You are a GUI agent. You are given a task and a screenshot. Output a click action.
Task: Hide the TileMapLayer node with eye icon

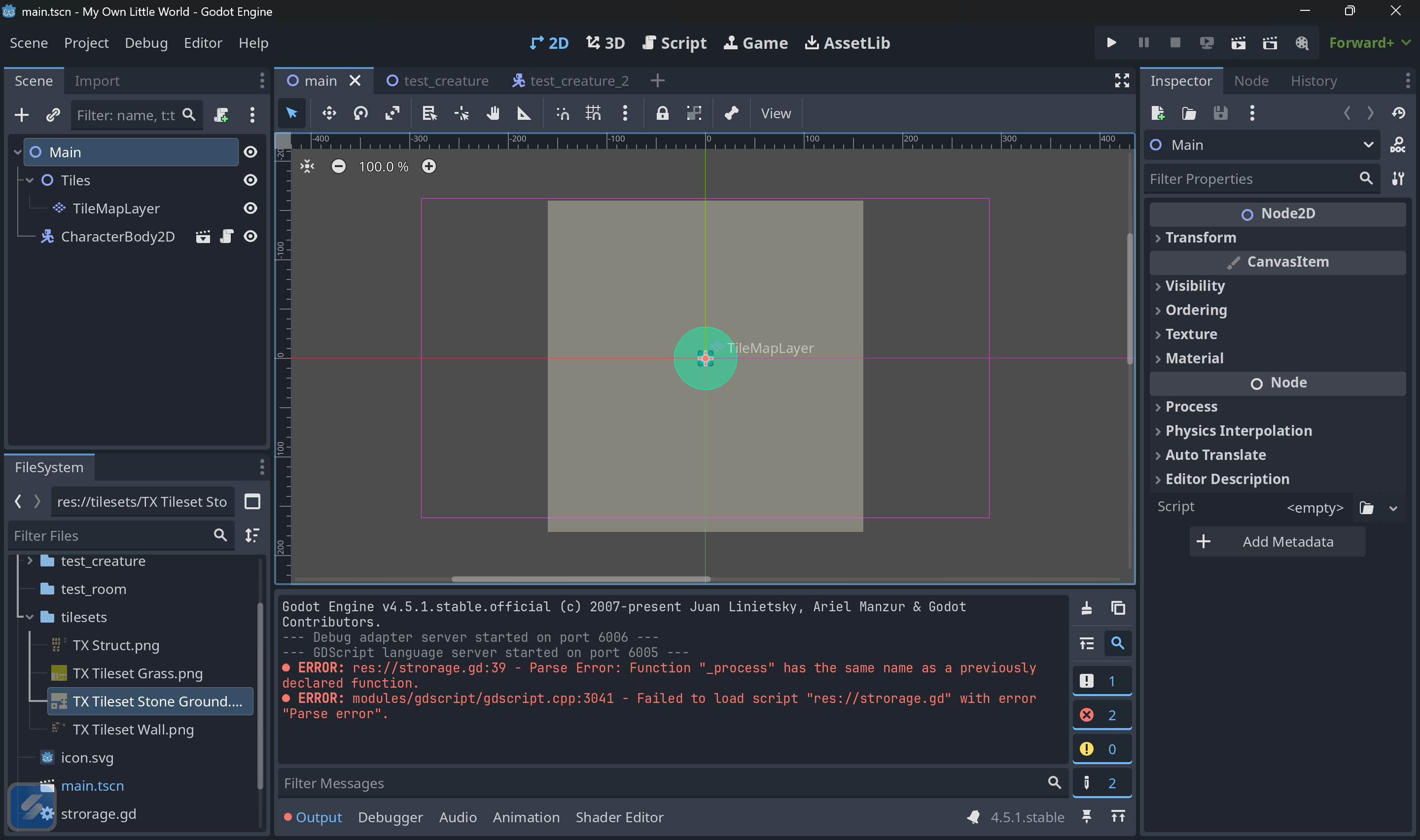click(250, 209)
